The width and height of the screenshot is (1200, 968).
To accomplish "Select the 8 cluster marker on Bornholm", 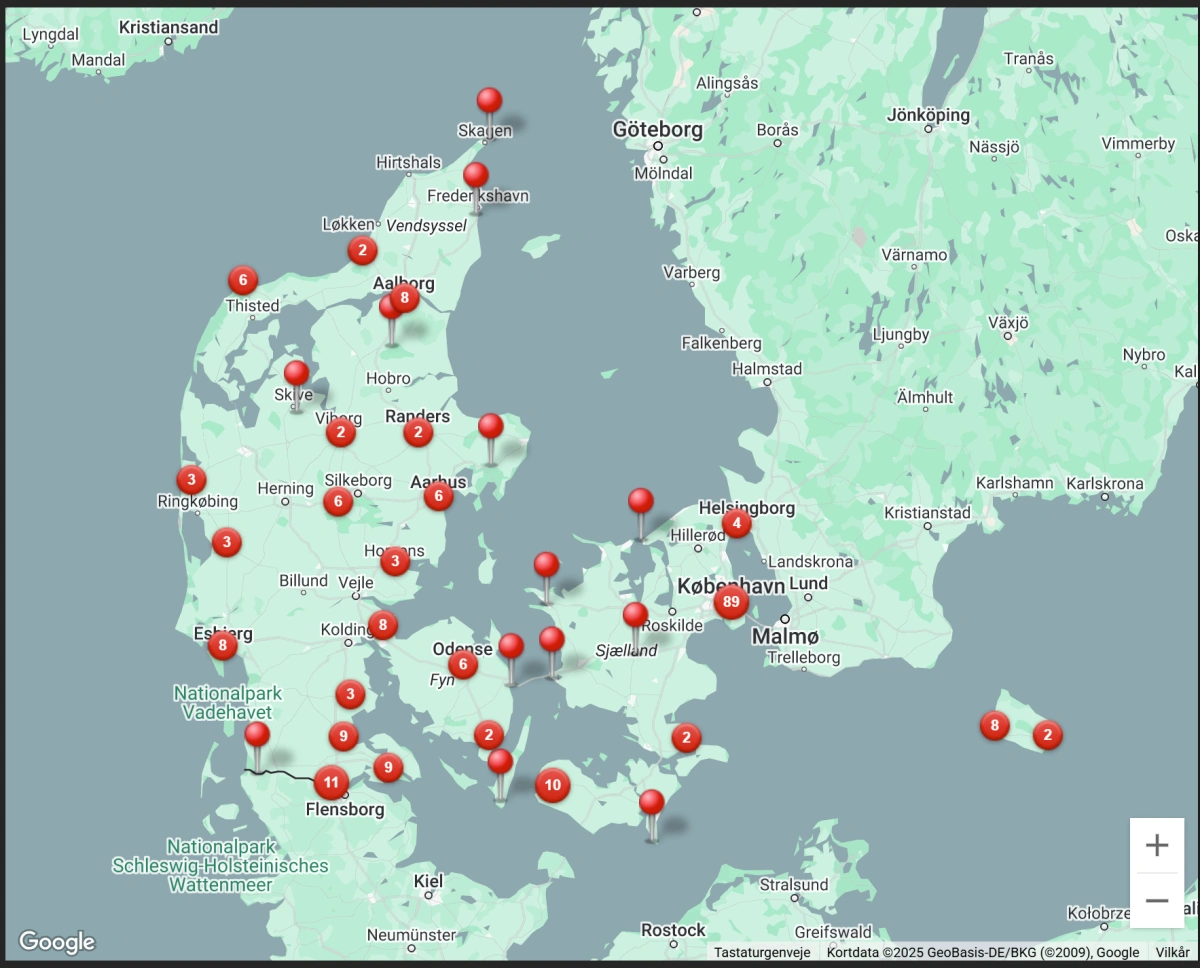I will point(994,725).
